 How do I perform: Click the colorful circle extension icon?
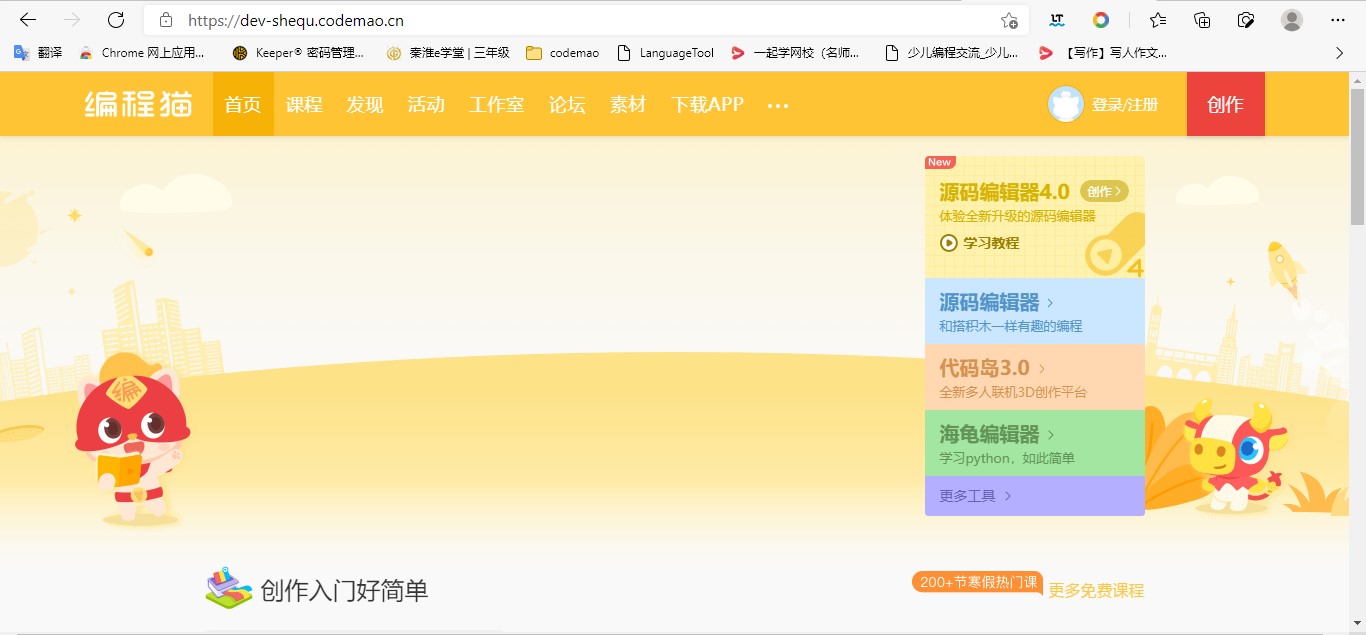(x=1101, y=20)
